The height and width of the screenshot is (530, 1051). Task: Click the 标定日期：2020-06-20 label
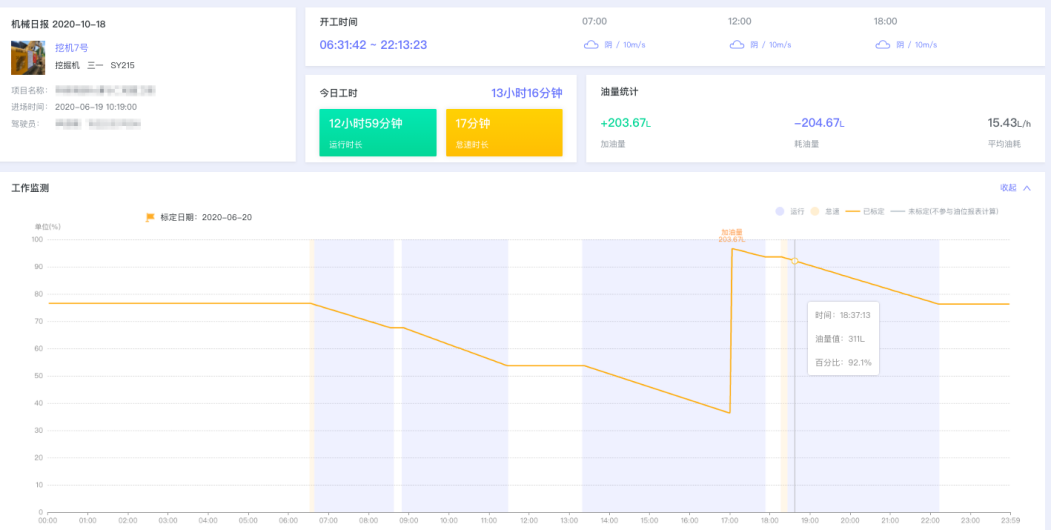(206, 217)
